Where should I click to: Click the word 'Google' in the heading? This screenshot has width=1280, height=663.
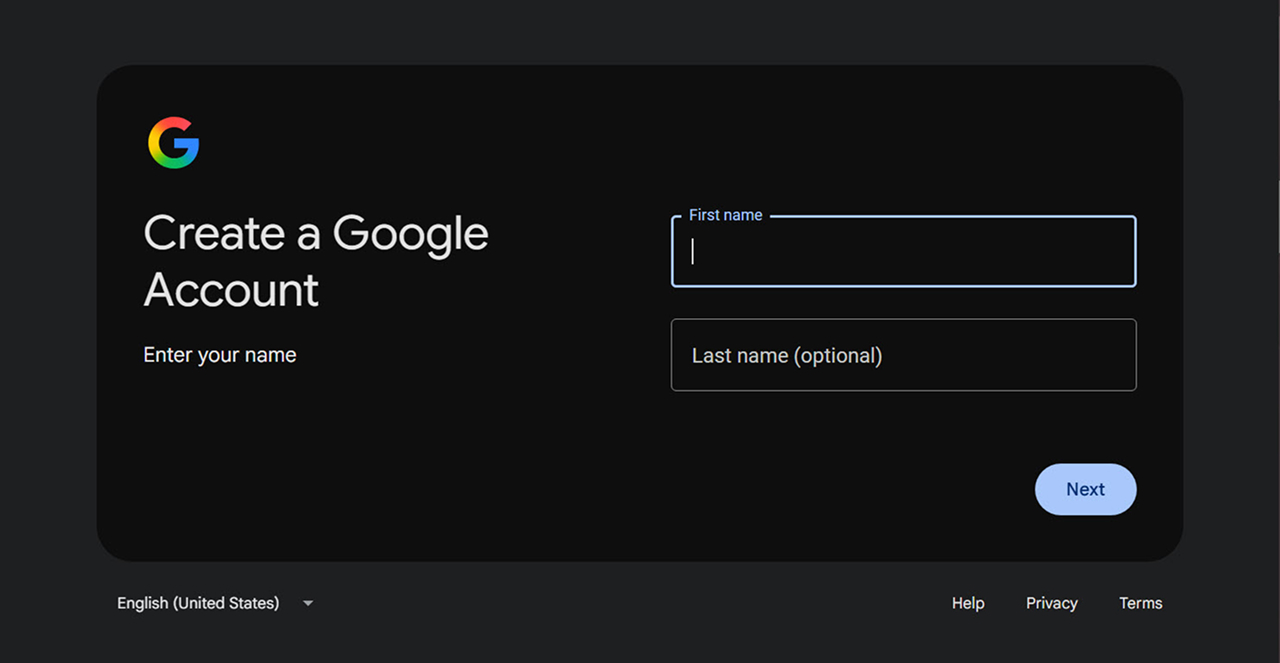[410, 235]
